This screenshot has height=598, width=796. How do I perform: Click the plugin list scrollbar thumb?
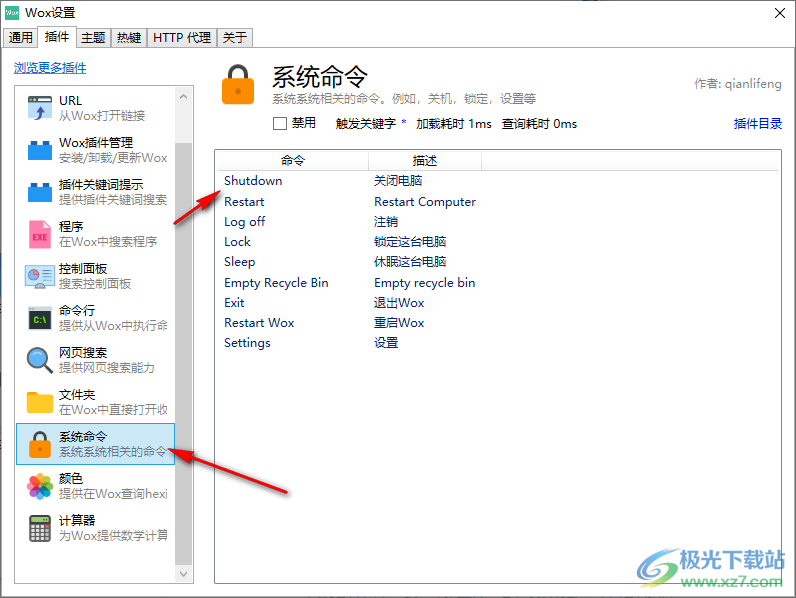[x=184, y=353]
